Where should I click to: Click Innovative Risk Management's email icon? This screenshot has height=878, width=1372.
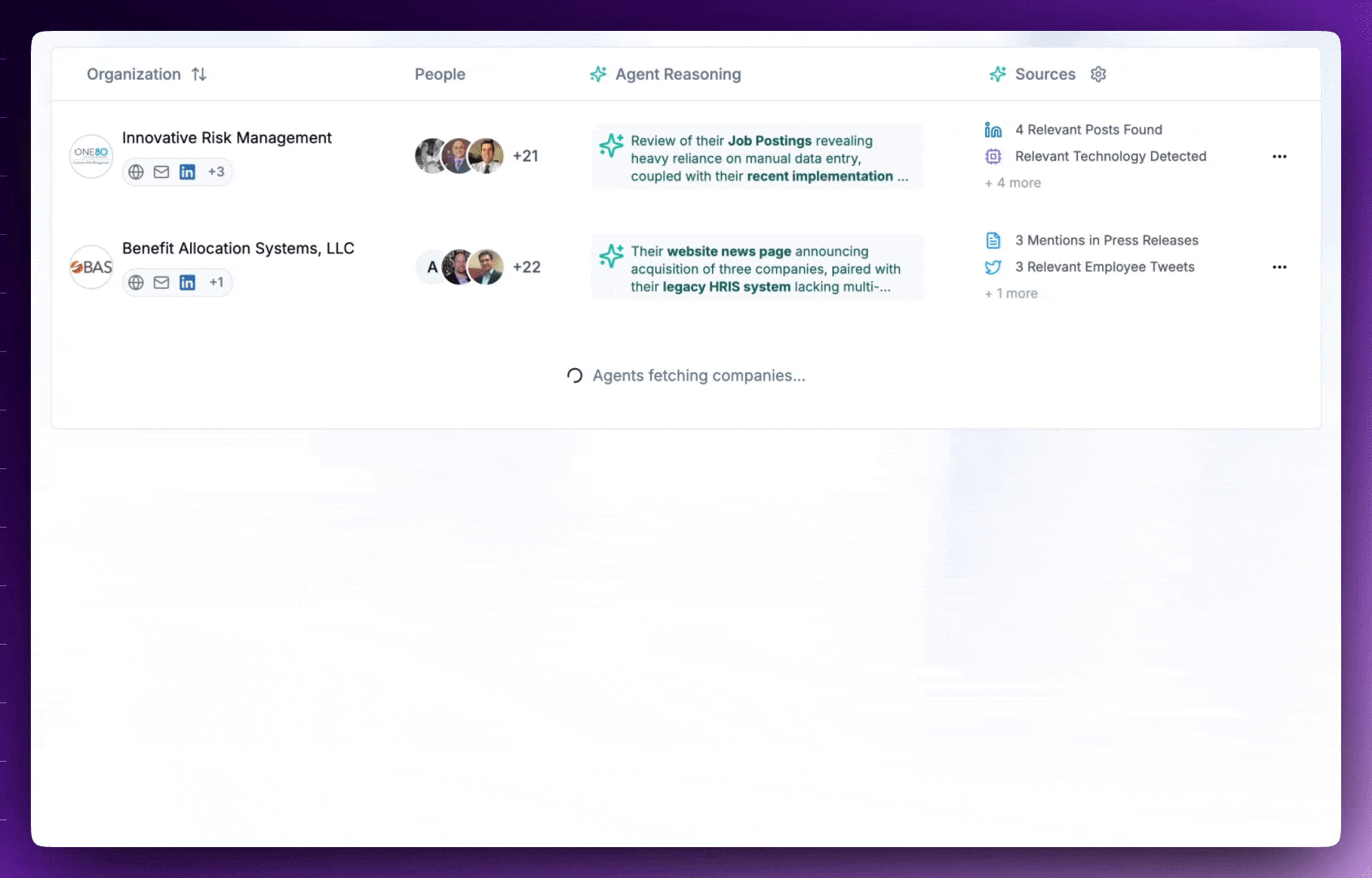tap(162, 172)
